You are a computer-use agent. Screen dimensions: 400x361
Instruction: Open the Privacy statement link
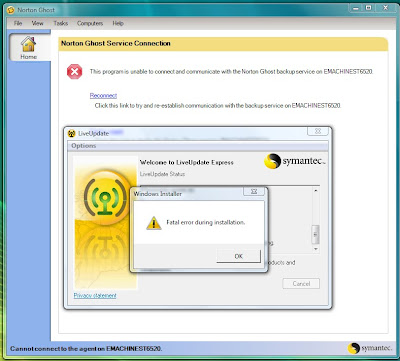(x=95, y=296)
